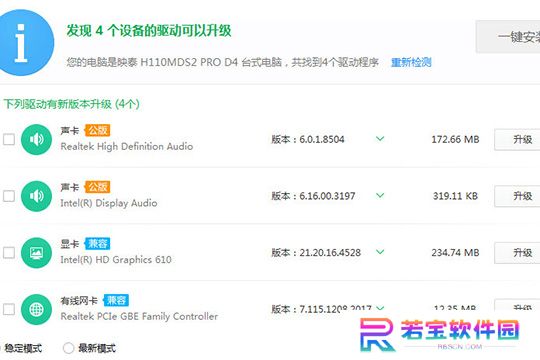The image size is (540, 360).
Task: Click the 一键安装 button
Action: point(508,37)
